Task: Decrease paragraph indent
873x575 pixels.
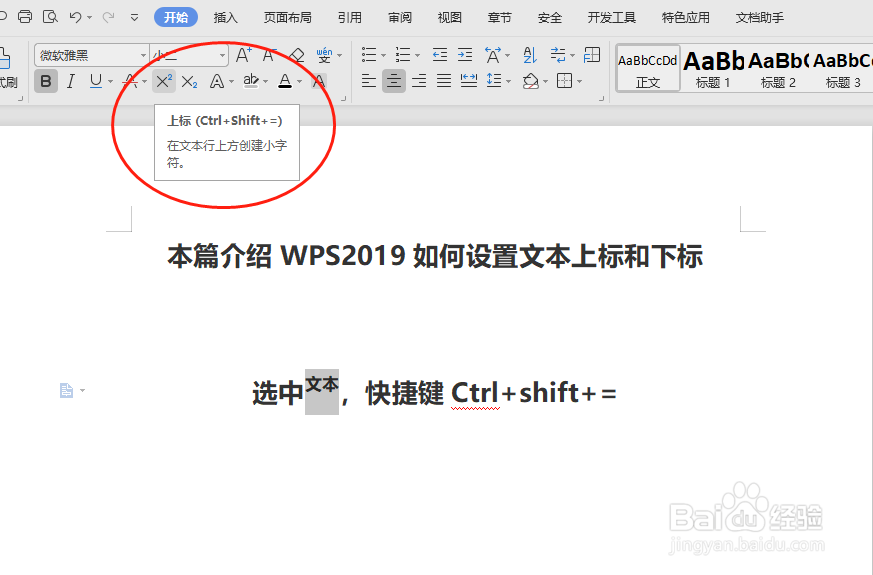Action: coord(440,55)
